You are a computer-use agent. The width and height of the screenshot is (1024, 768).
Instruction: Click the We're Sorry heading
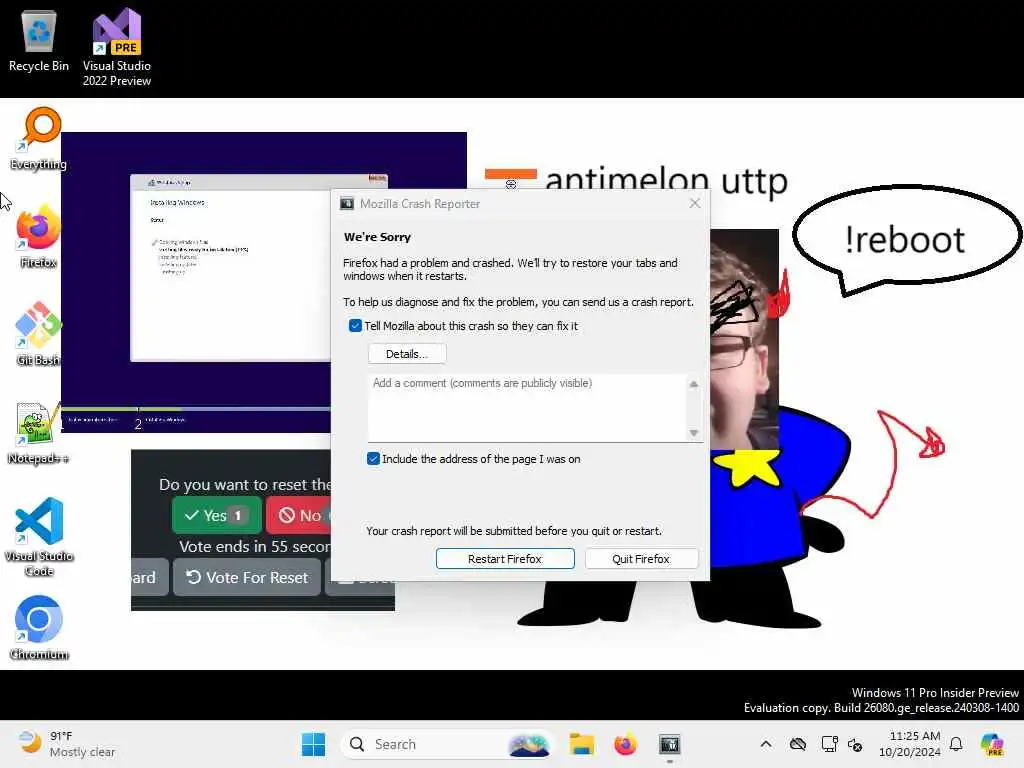(377, 237)
